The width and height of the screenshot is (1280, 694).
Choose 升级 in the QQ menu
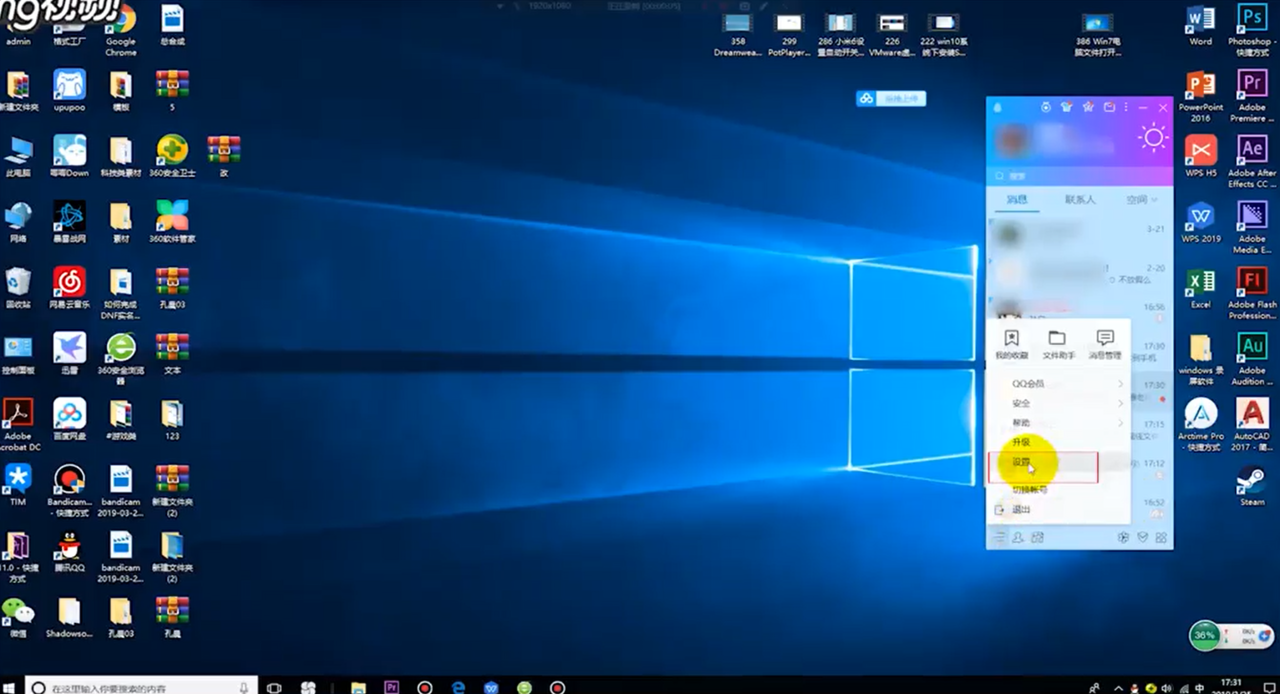(1058, 442)
